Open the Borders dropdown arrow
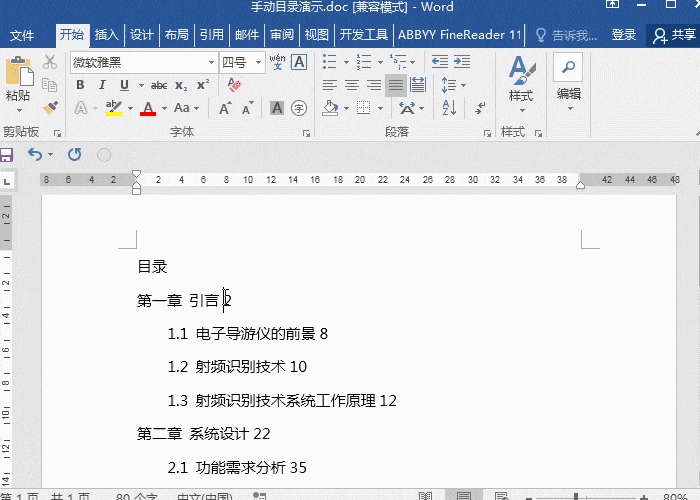The width and height of the screenshot is (700, 500). click(x=380, y=108)
